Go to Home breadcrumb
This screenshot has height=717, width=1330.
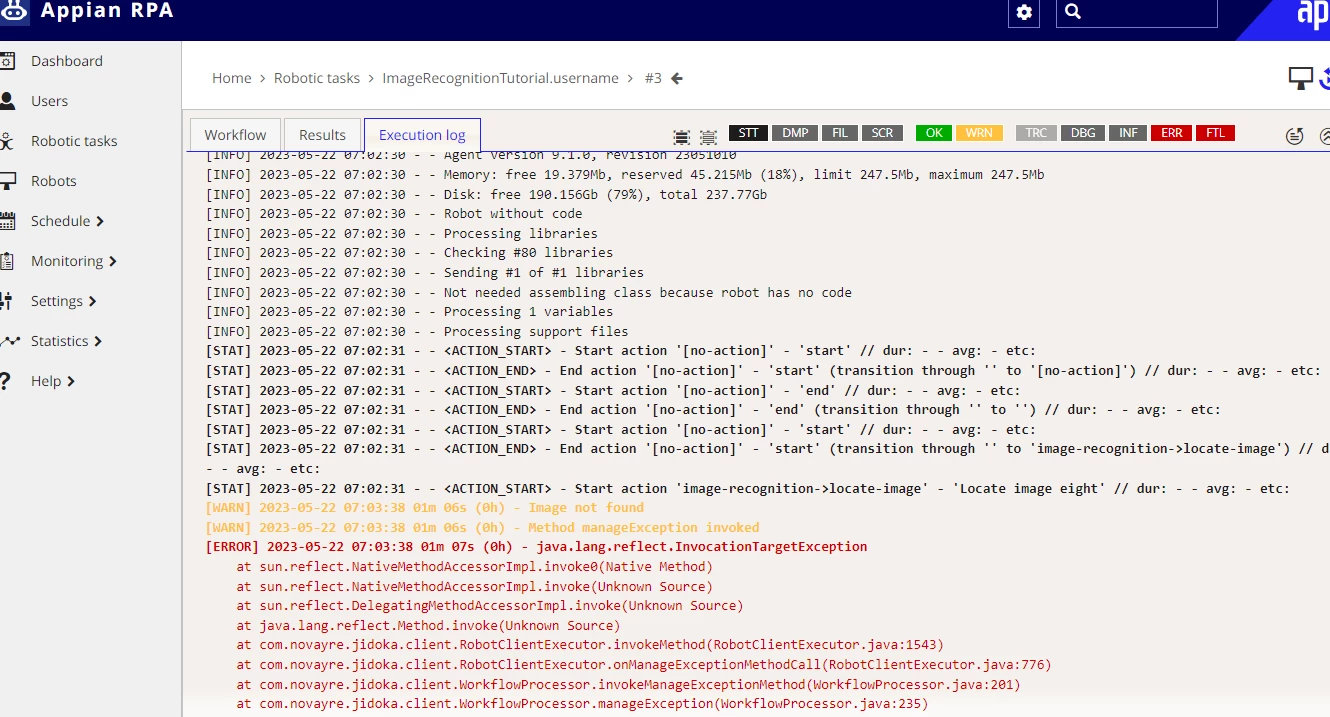tap(232, 78)
